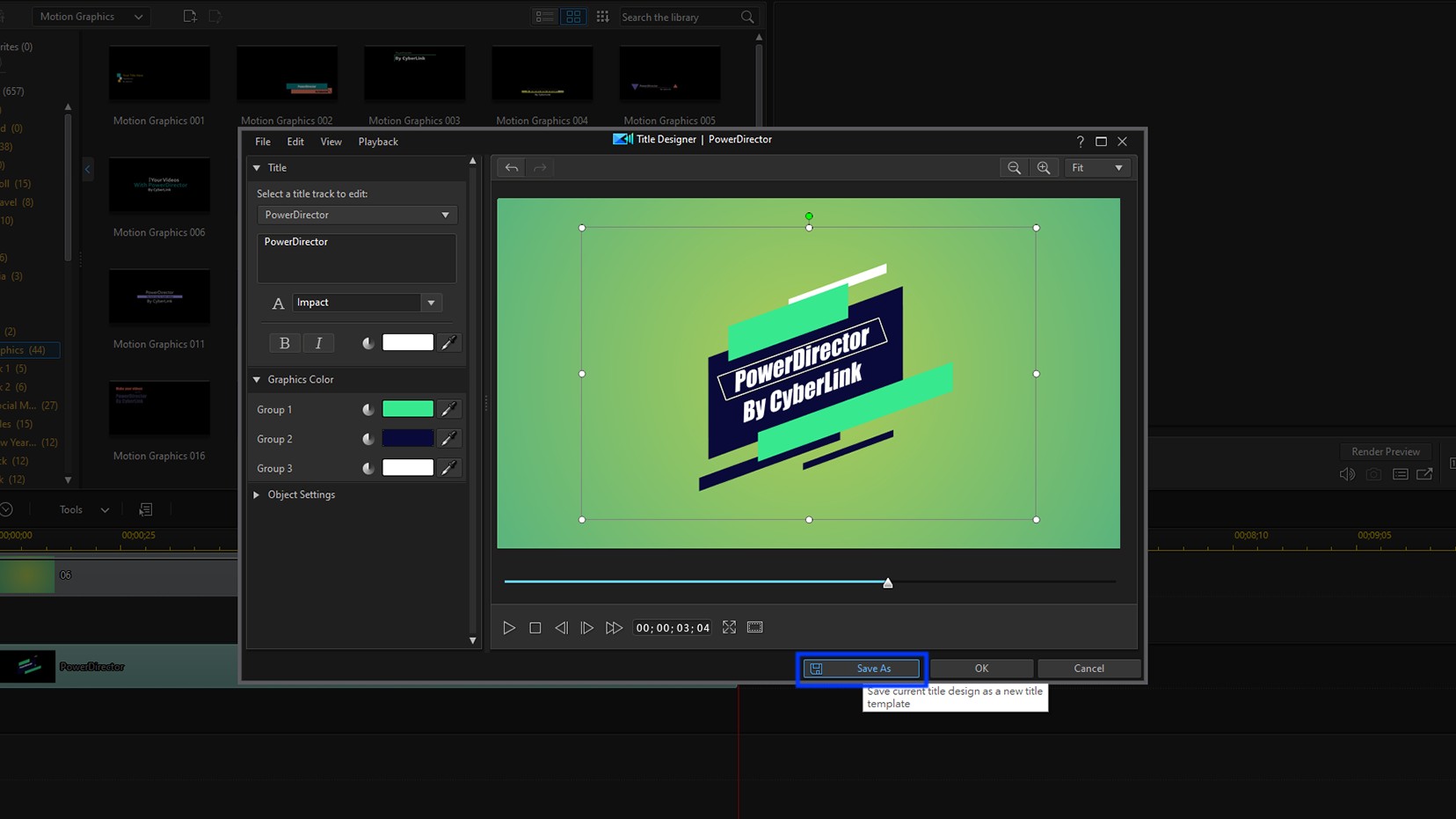Click Render Preview button

coord(1386,451)
